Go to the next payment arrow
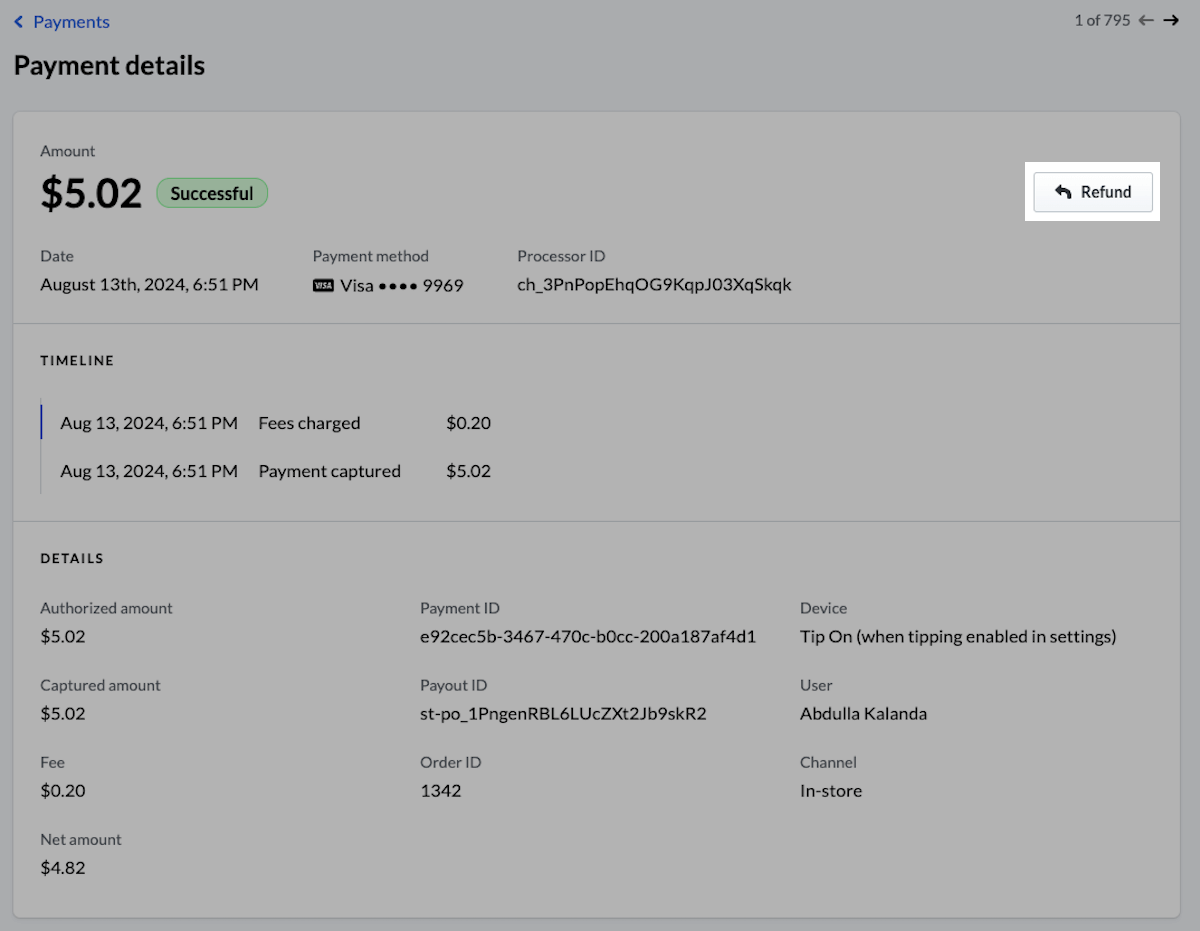Viewport: 1200px width, 931px height. (x=1171, y=20)
